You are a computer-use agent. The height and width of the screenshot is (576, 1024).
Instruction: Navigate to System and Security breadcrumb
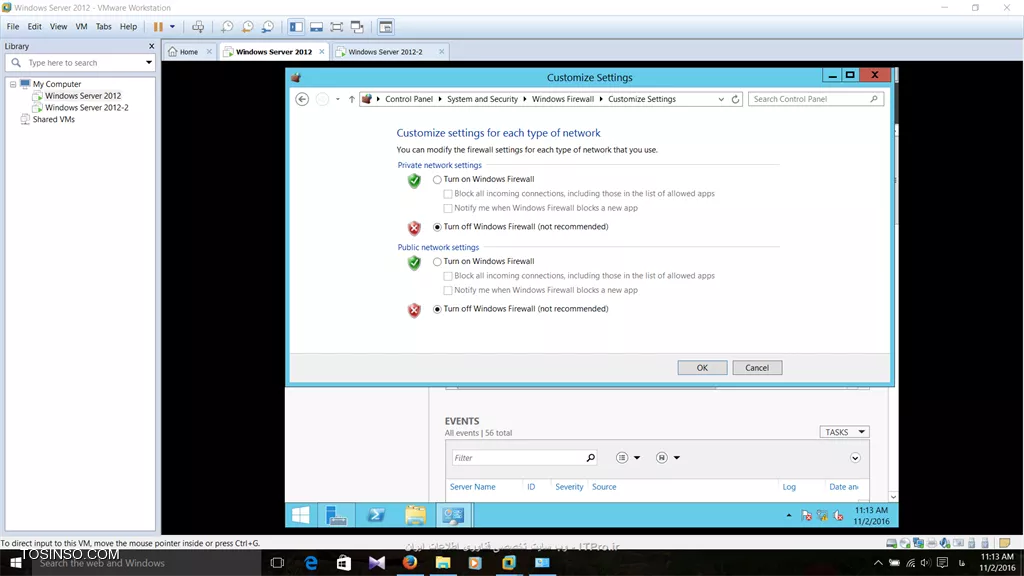point(482,99)
